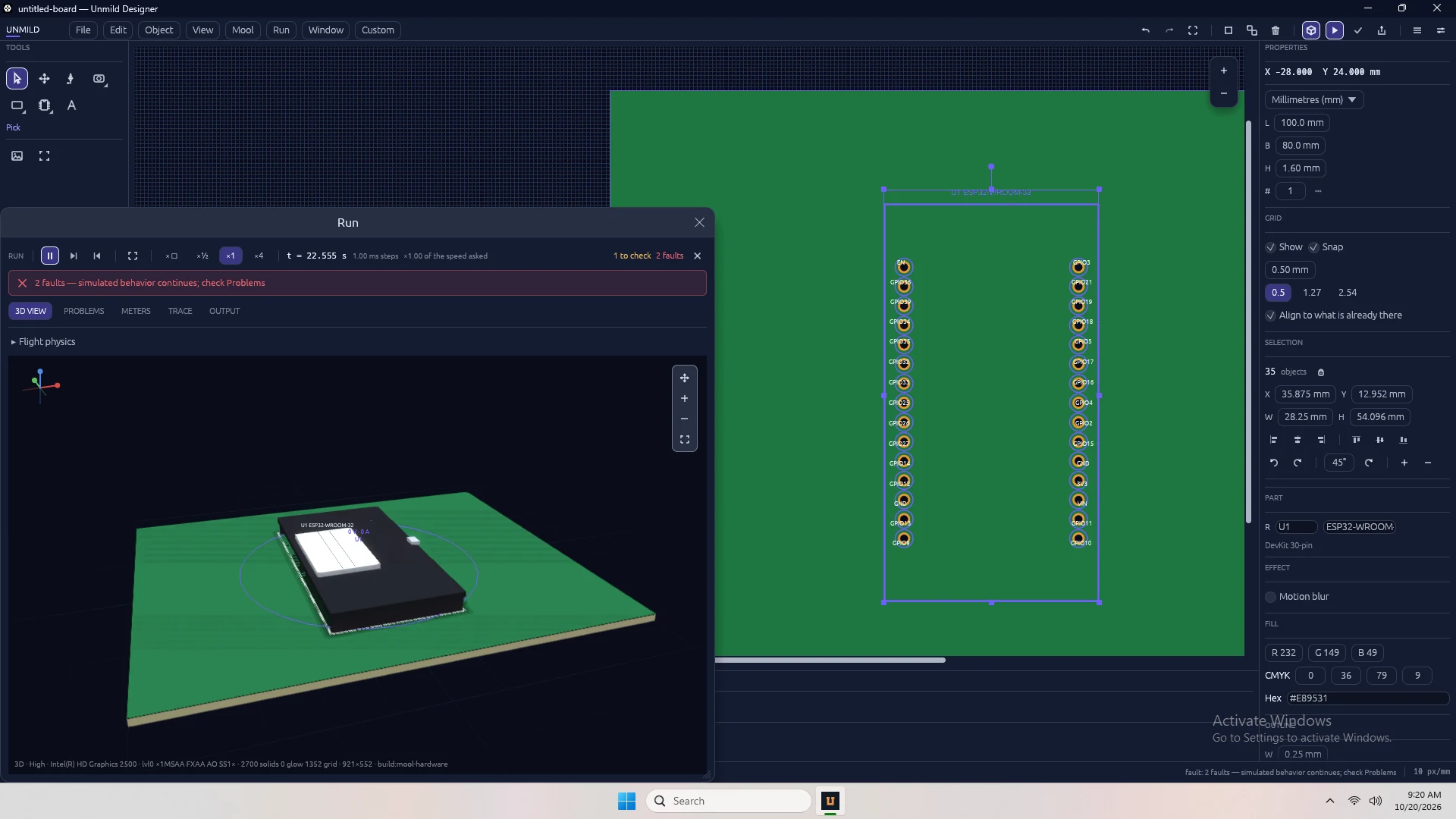Align selection to top edges
This screenshot has height=819, width=1456.
1357,440
